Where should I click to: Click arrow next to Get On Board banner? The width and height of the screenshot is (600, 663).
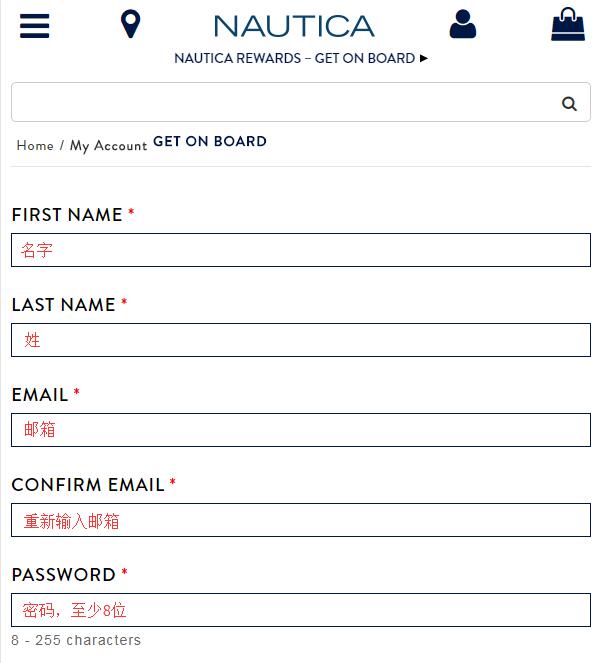(x=424, y=58)
